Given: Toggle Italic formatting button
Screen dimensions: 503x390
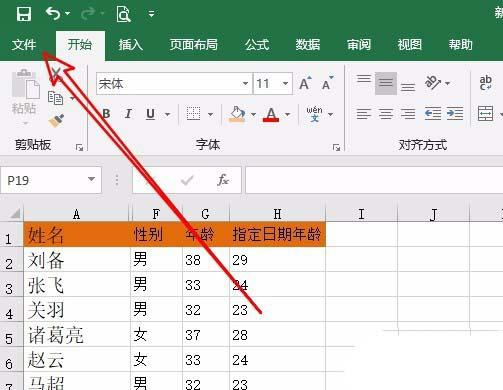Looking at the screenshot, I should 128,114.
